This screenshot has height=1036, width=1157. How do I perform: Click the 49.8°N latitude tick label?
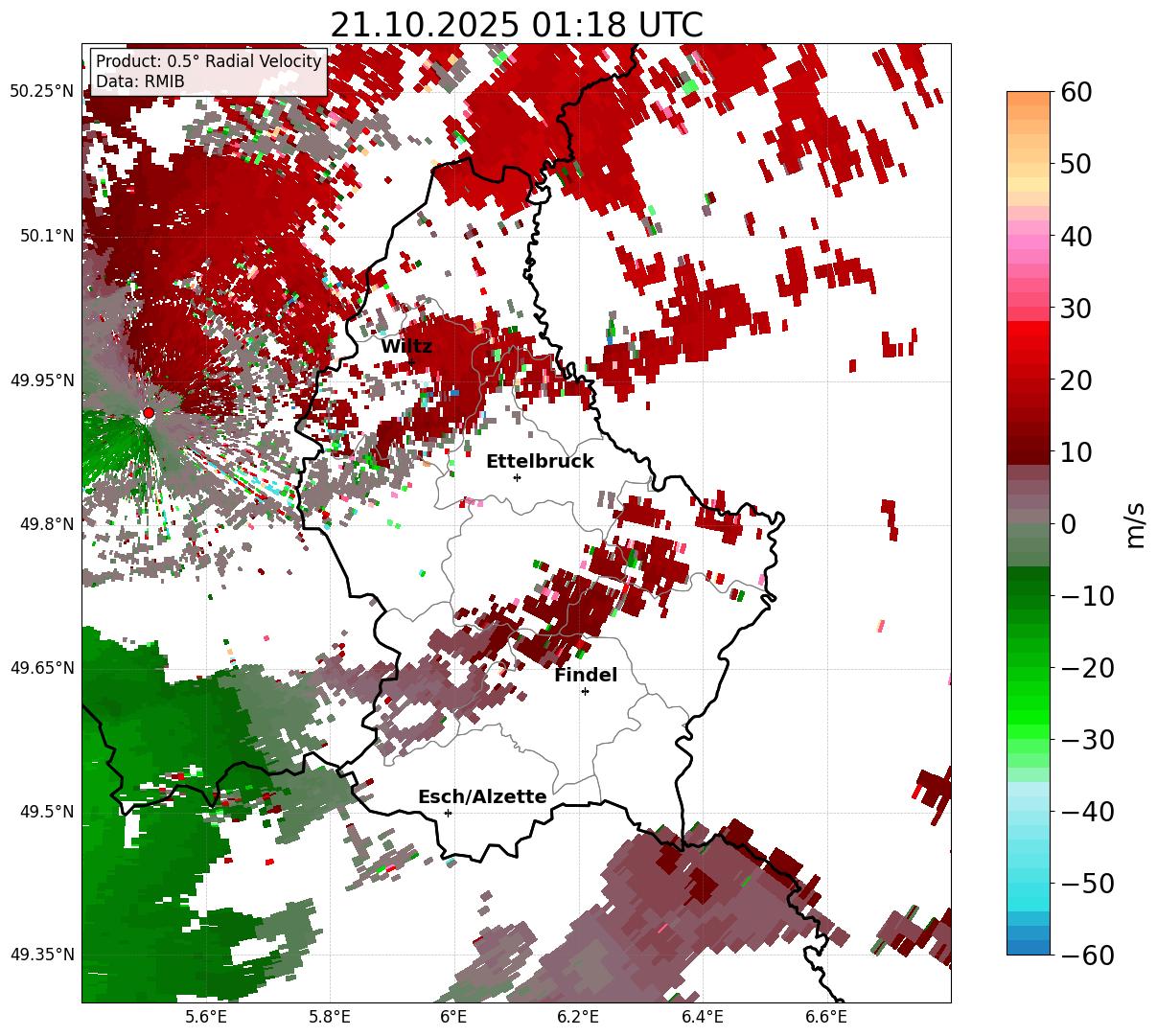point(47,524)
